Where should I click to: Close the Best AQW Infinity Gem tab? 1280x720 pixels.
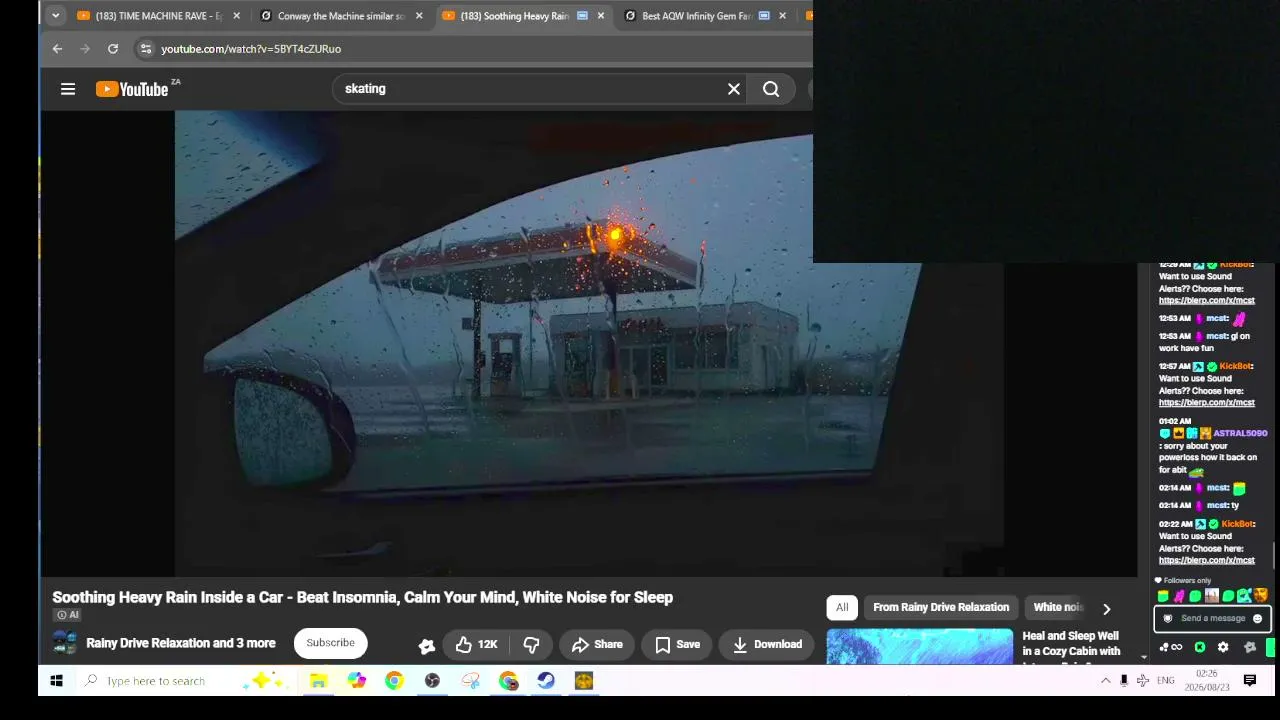[x=783, y=16]
